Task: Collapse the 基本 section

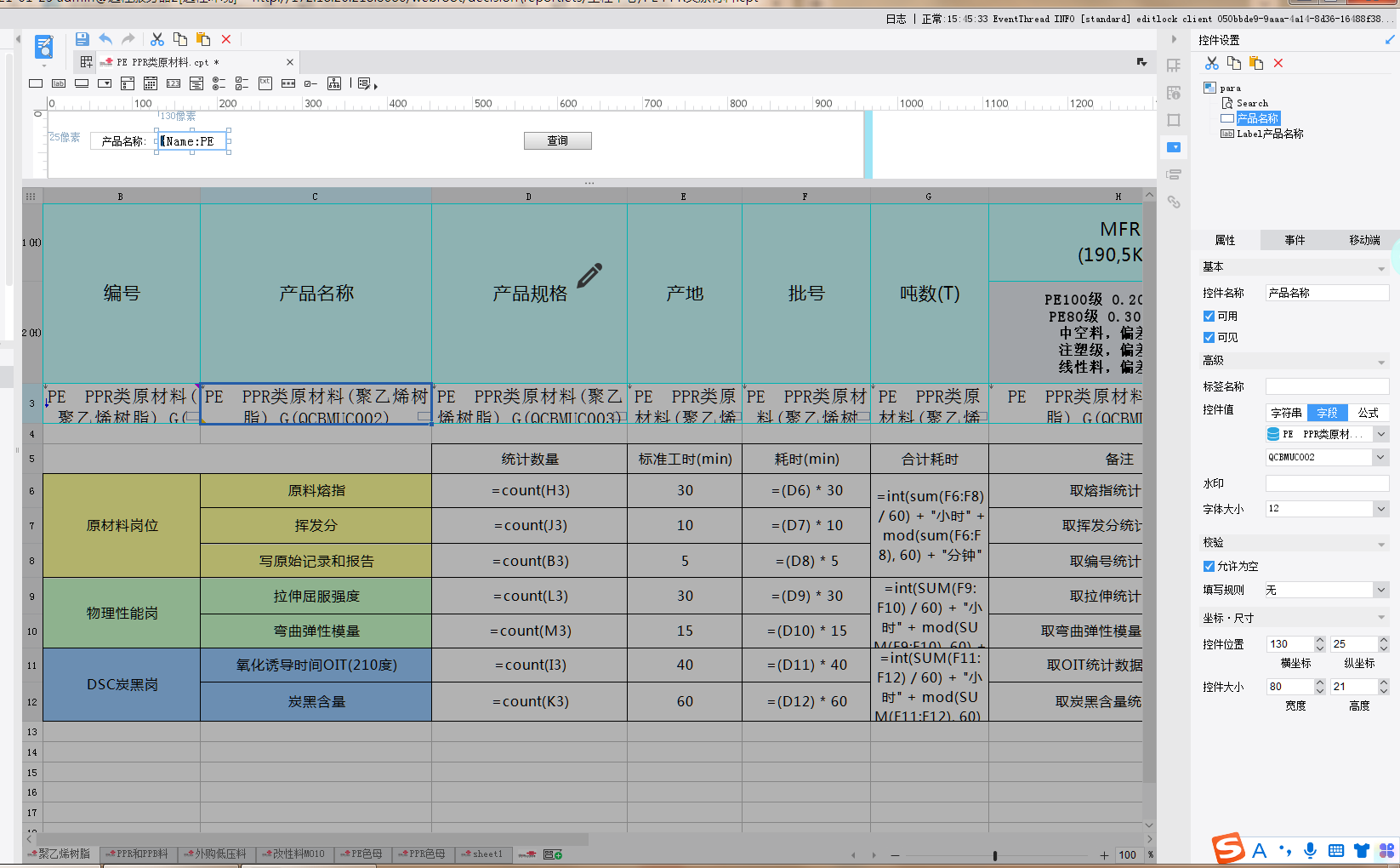Action: (1380, 267)
